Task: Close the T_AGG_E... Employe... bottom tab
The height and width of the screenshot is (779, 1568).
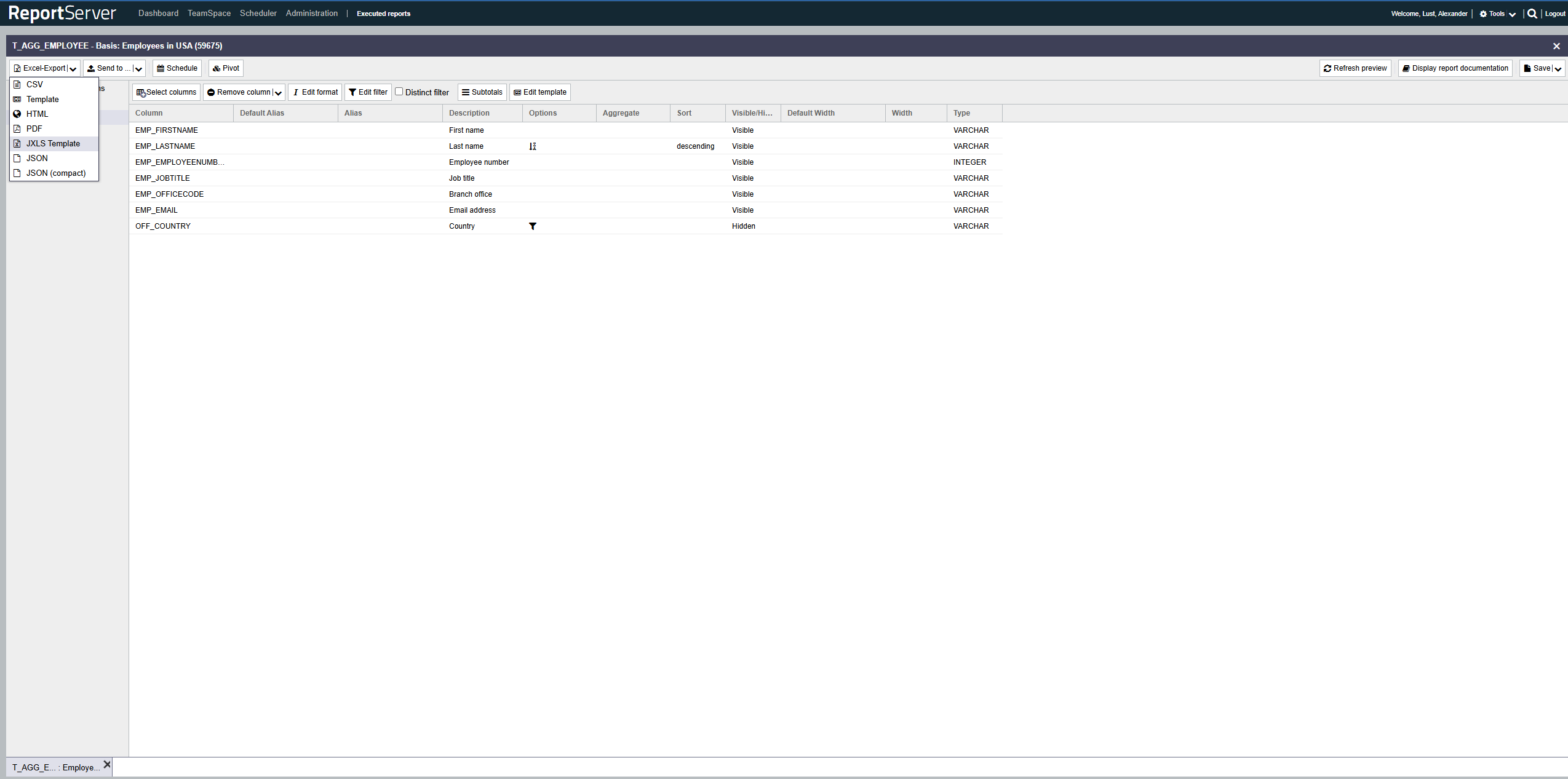Action: pyautogui.click(x=107, y=764)
